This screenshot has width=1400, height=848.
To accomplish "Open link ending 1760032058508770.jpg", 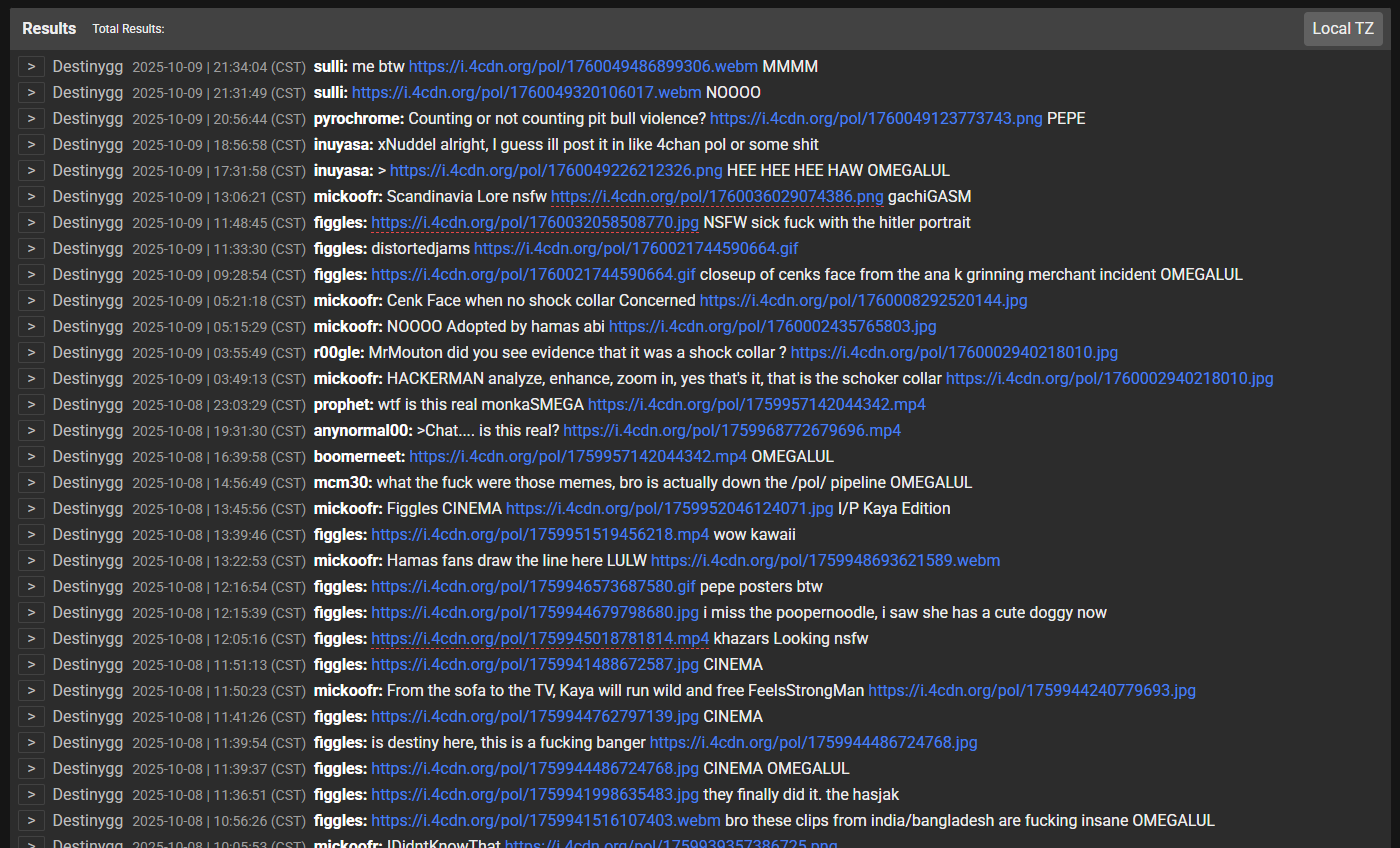I will click(x=535, y=222).
